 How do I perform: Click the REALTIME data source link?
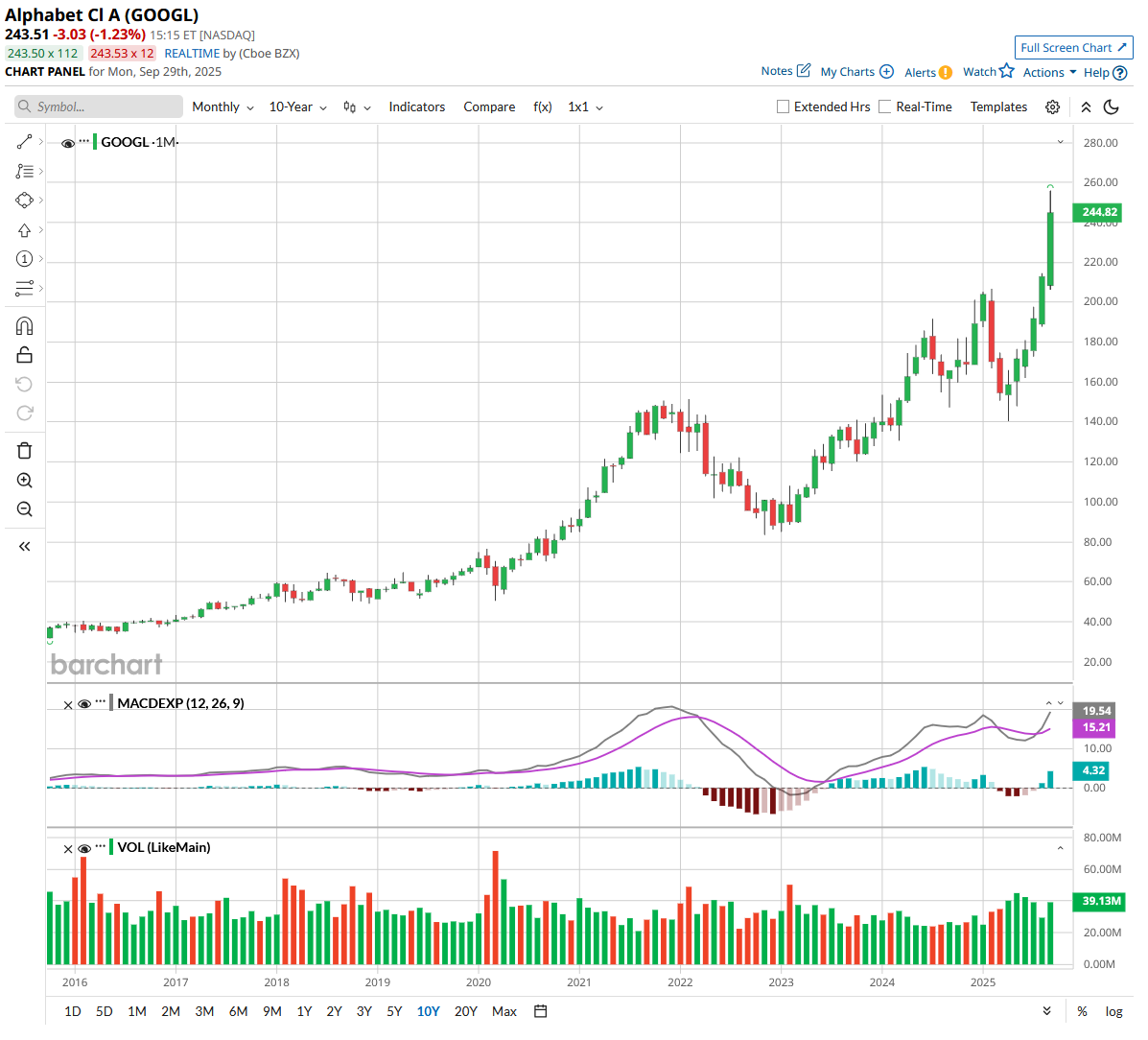click(192, 54)
